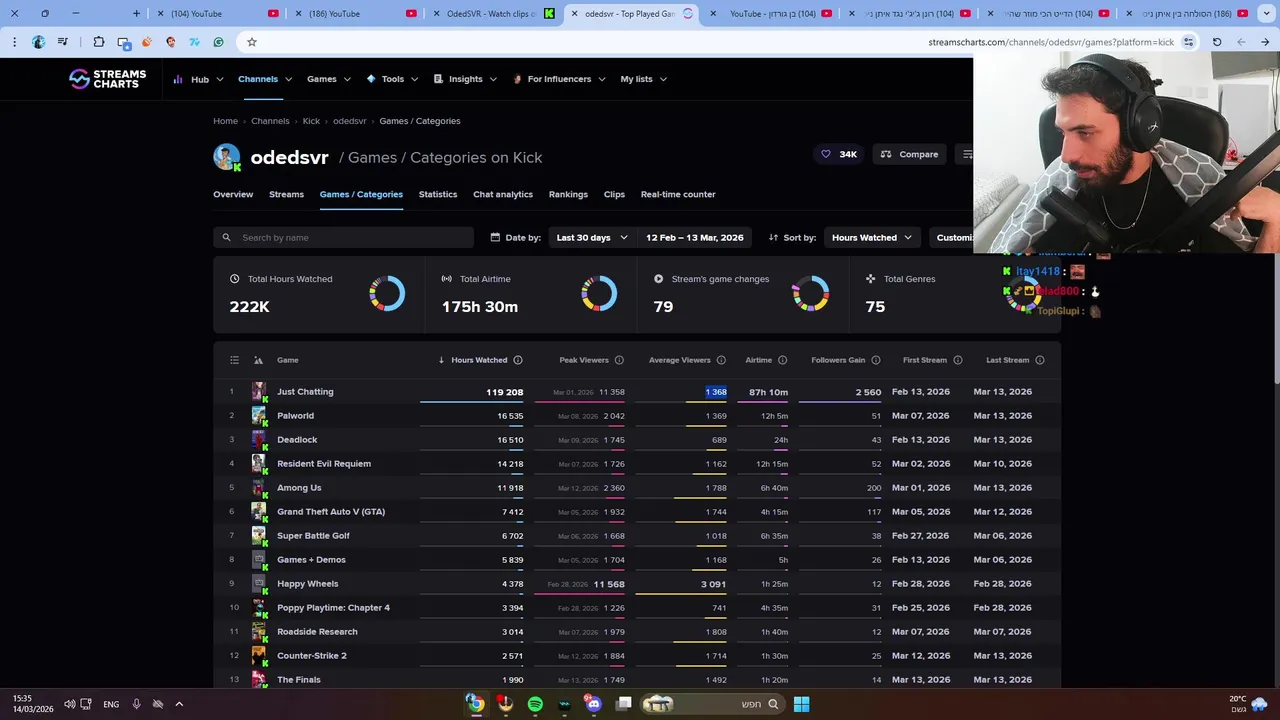1280x720 pixels.
Task: Click the calendar icon next to Date by
Action: (x=495, y=238)
